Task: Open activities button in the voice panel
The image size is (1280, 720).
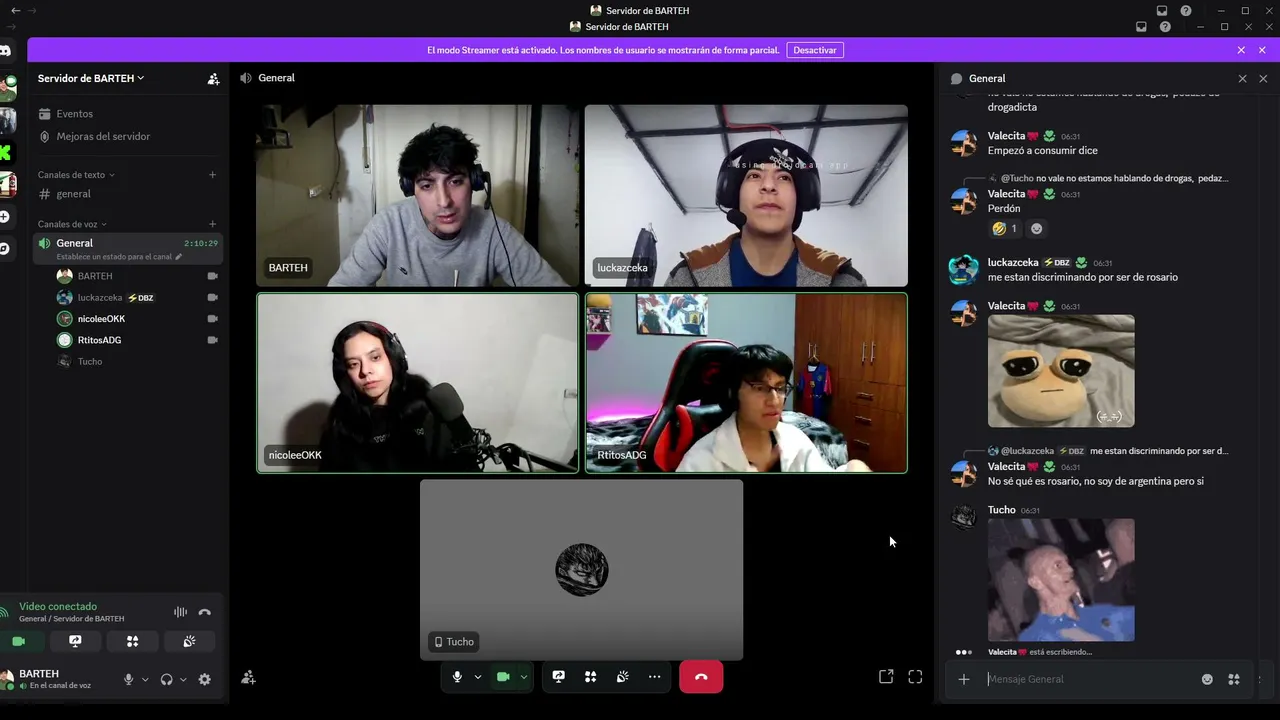Action: tap(132, 641)
